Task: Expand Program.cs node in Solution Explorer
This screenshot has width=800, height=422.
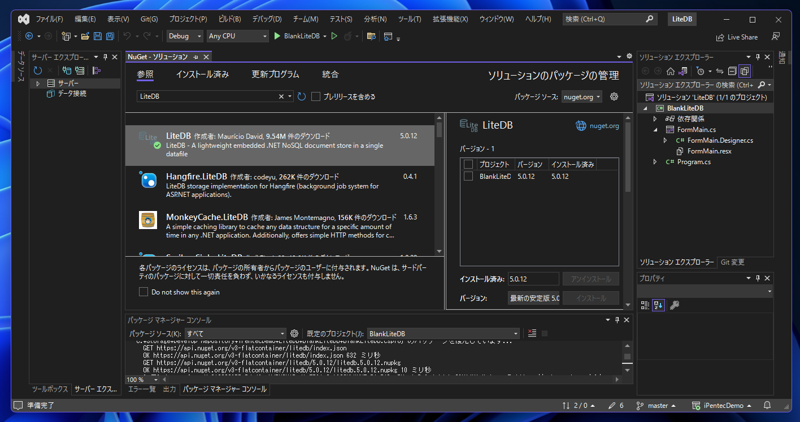Action: (x=655, y=162)
